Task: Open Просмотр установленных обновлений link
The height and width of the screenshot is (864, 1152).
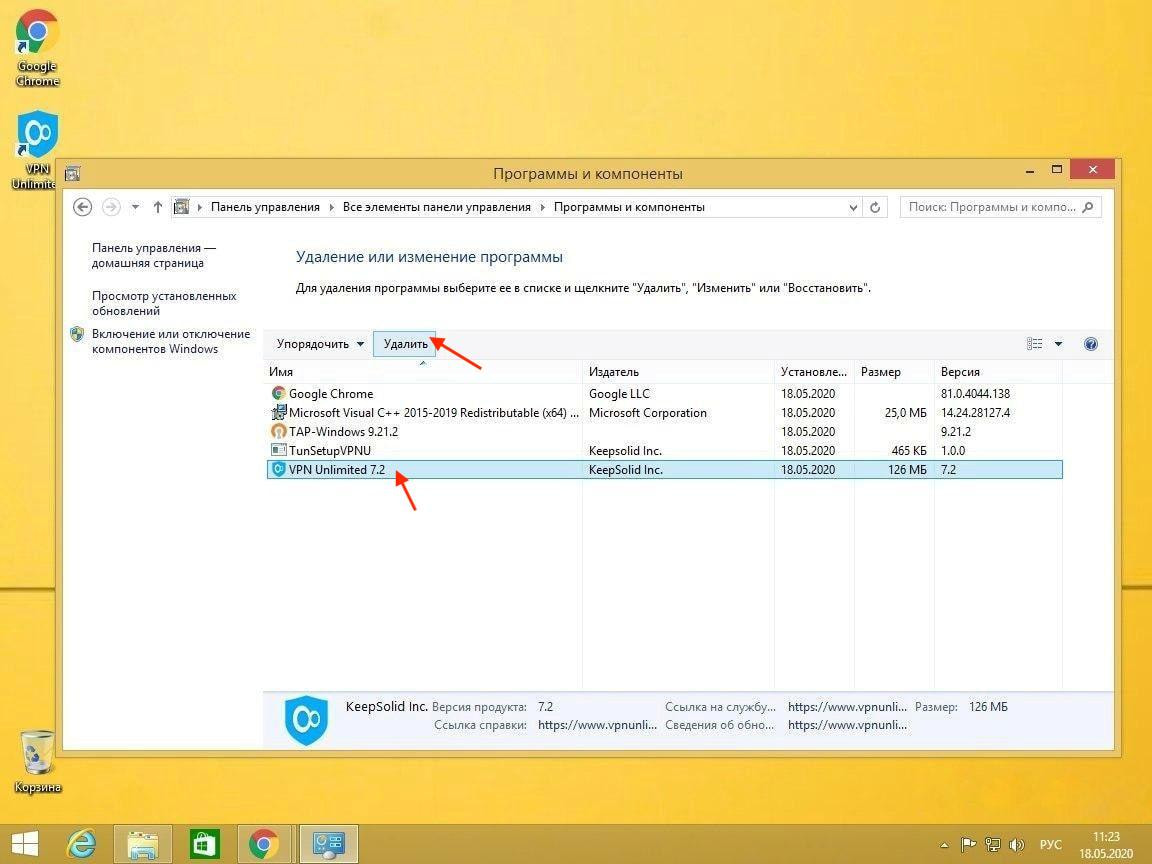Action: (x=164, y=303)
